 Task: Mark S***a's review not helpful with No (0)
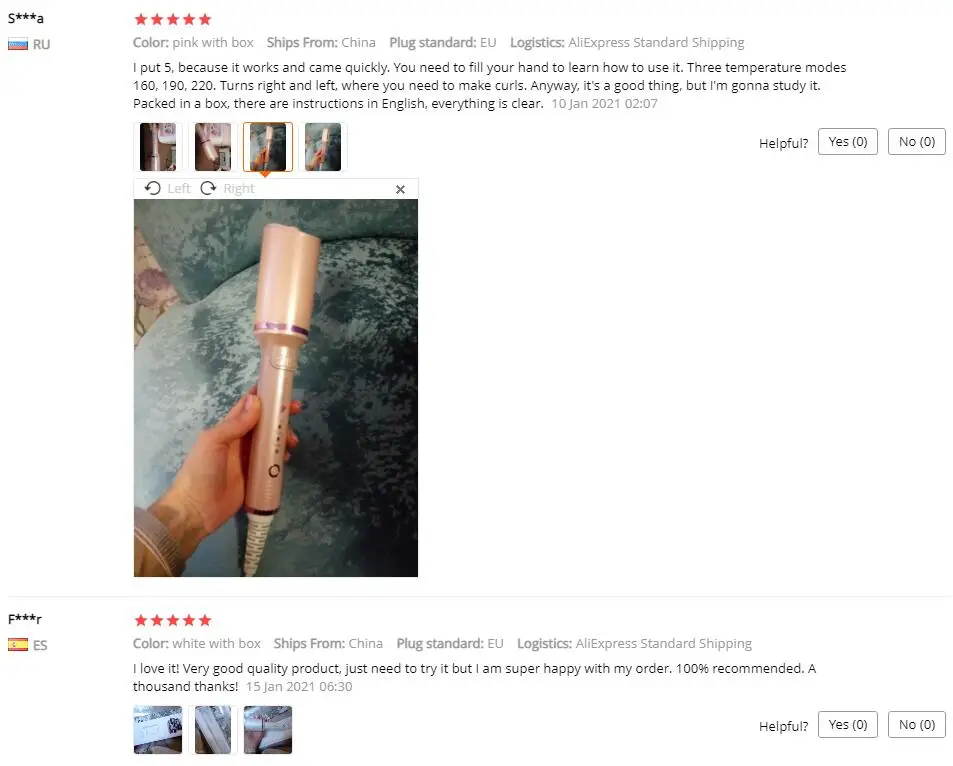point(917,142)
